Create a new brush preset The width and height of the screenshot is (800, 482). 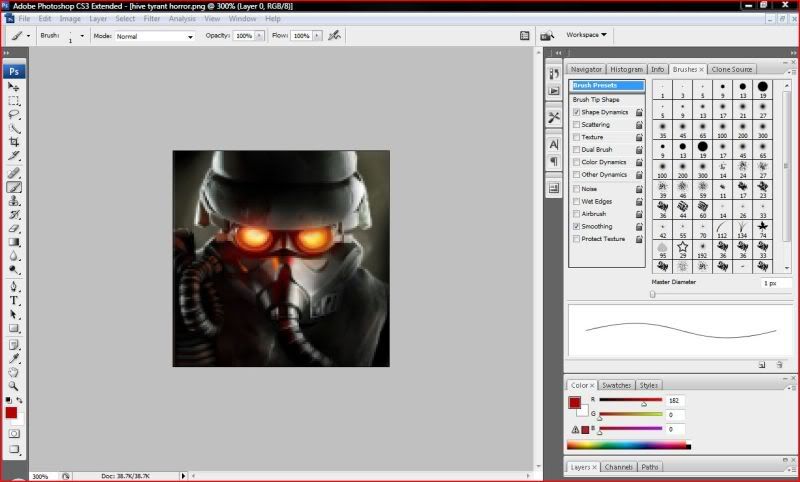pos(762,365)
